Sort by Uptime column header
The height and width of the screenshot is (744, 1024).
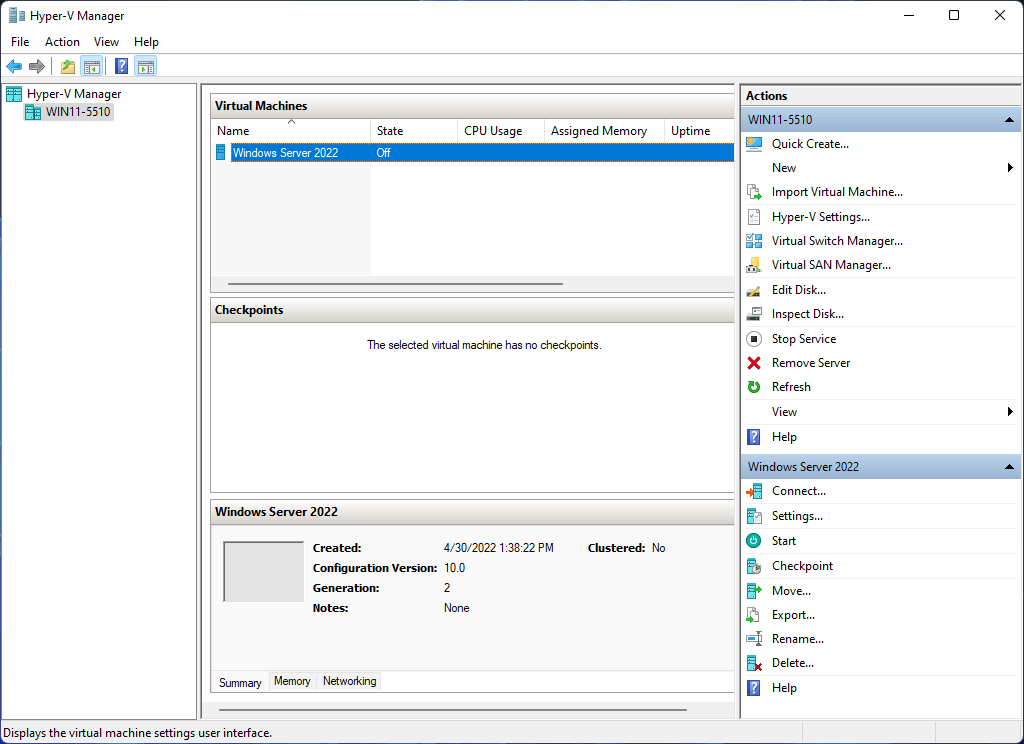(x=699, y=131)
